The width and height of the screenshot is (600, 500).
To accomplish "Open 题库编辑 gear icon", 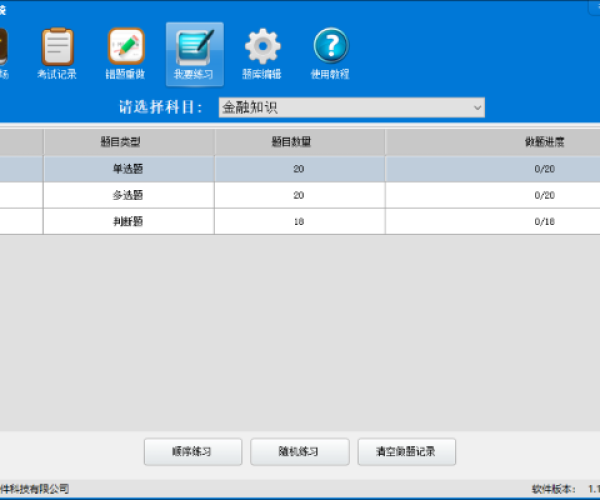I will coord(262,54).
